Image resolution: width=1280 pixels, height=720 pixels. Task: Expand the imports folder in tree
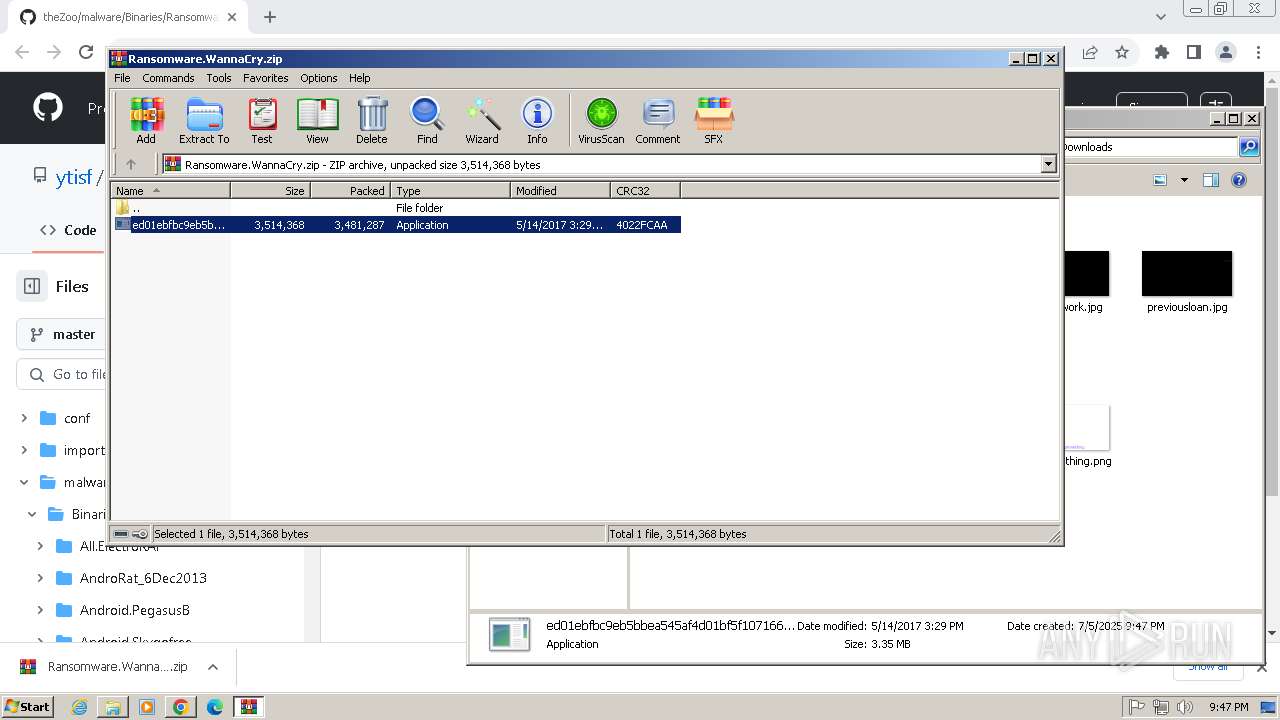pyautogui.click(x=25, y=450)
